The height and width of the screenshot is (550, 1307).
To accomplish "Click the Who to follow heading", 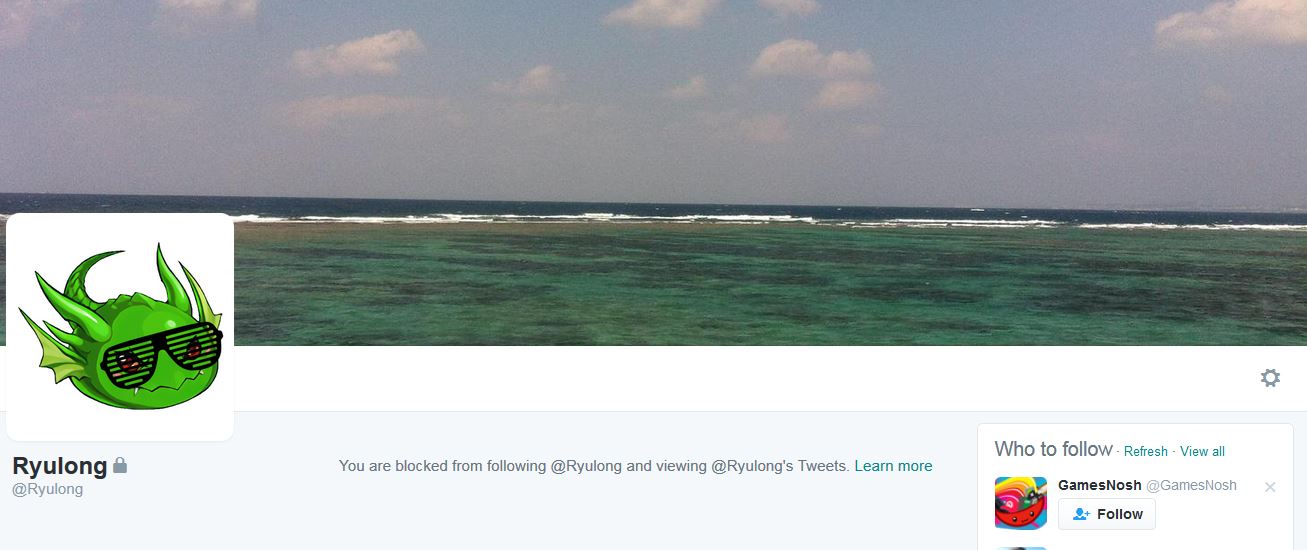I will pyautogui.click(x=1053, y=449).
